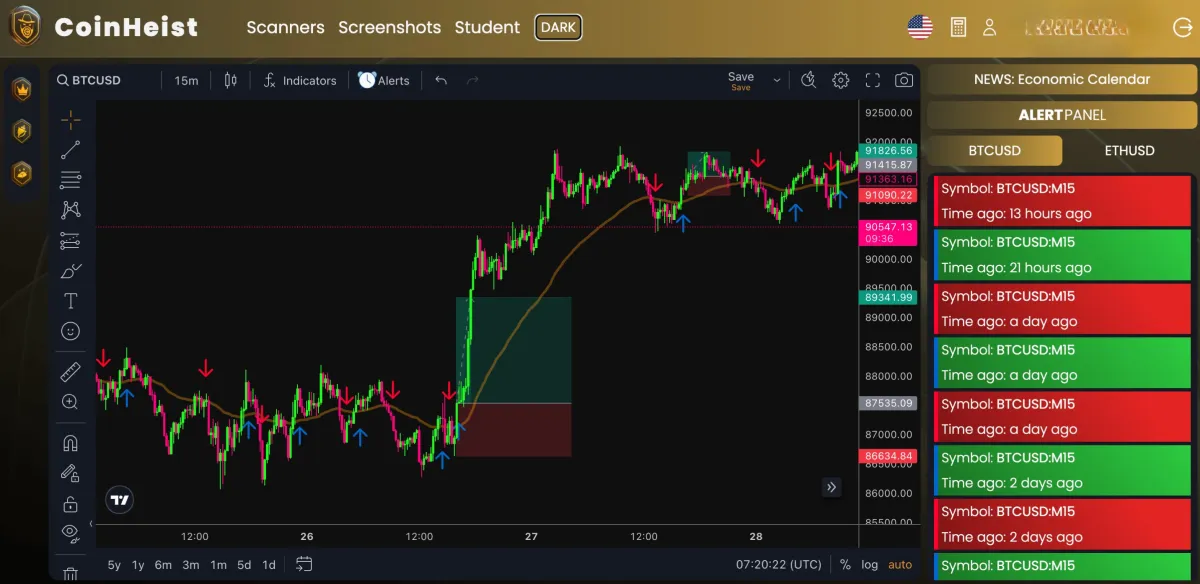Open the user profile icon
Viewport: 1200px width, 584px height.
[989, 27]
